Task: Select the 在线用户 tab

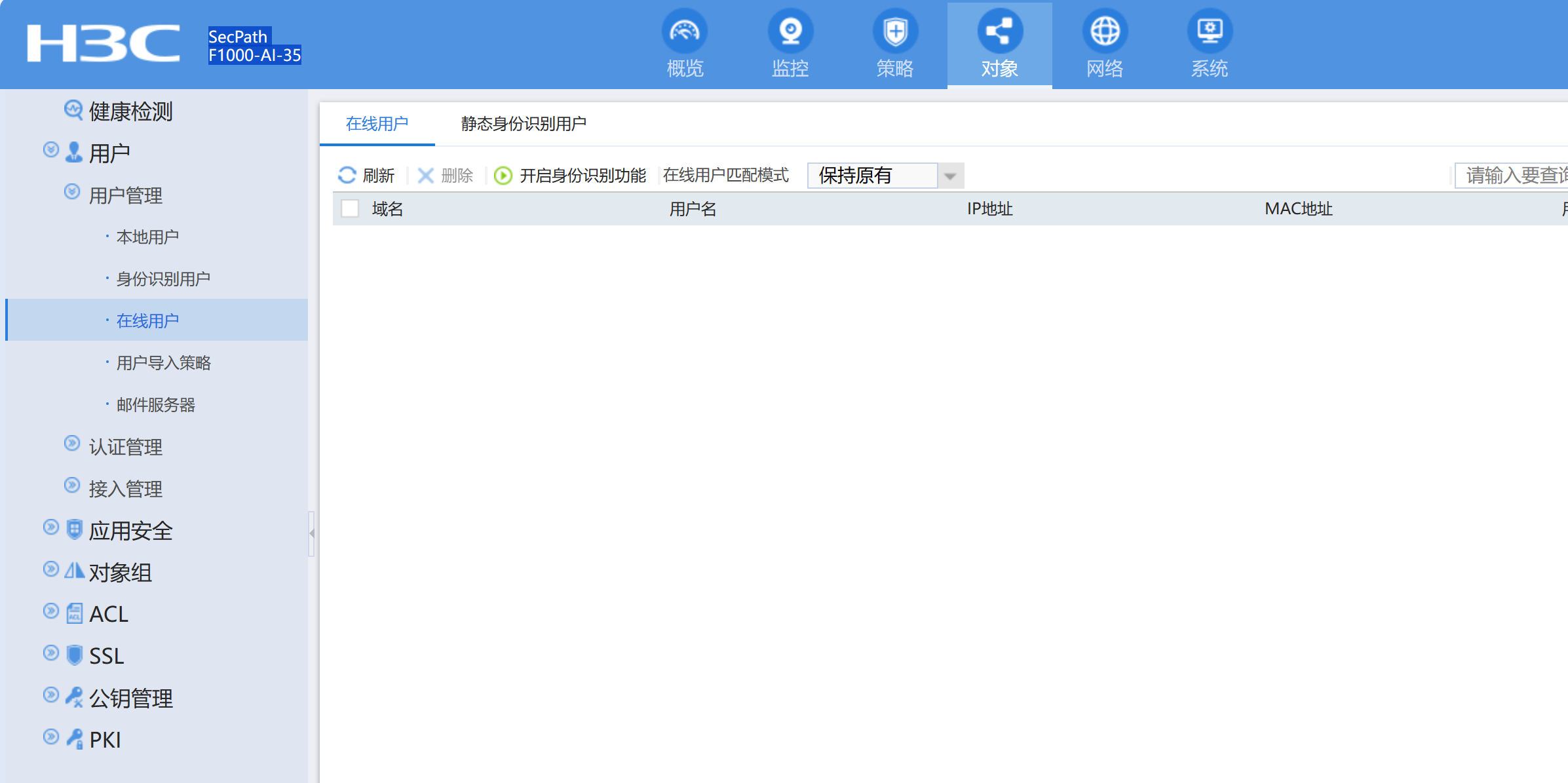Action: 377,124
